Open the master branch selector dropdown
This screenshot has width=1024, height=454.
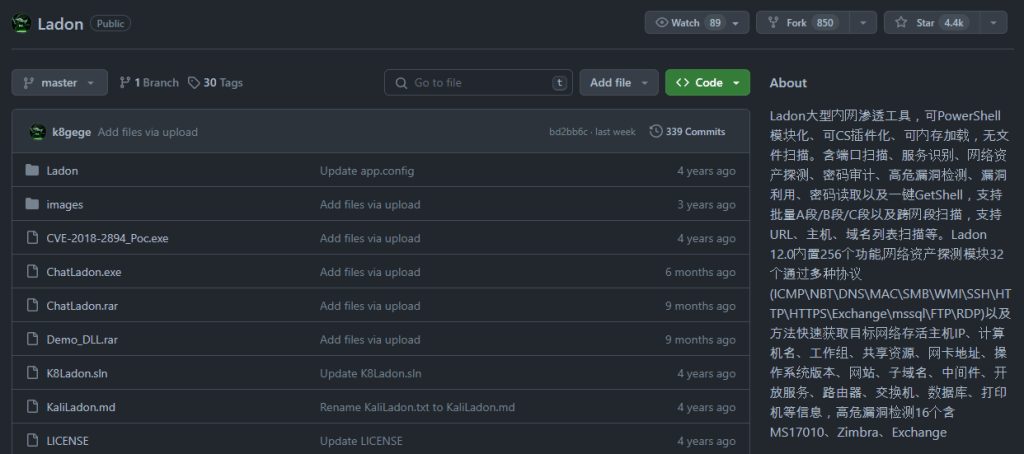tap(59, 83)
